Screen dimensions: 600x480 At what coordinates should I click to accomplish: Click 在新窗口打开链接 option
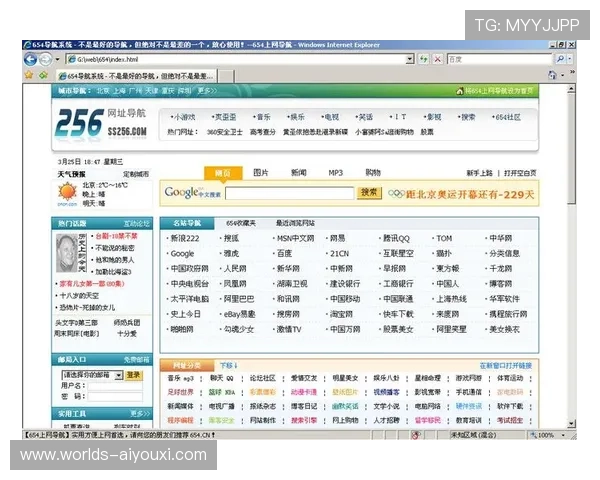505,366
